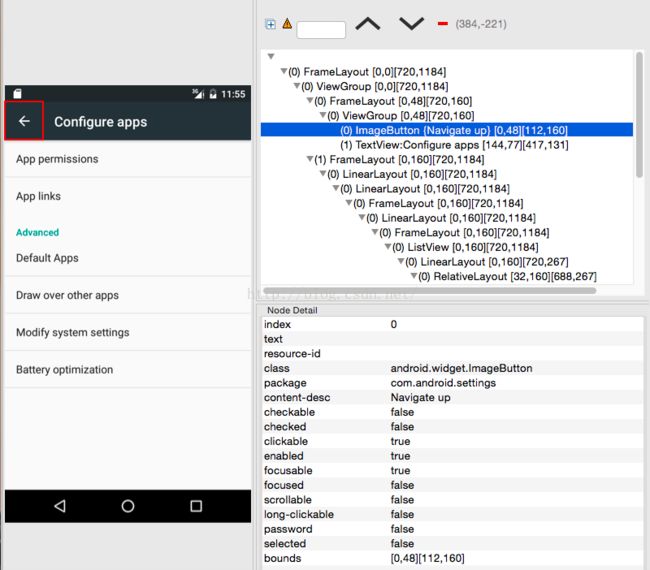The width and height of the screenshot is (650, 570).
Task: Click the package value com.android.settings
Action: coord(443,383)
